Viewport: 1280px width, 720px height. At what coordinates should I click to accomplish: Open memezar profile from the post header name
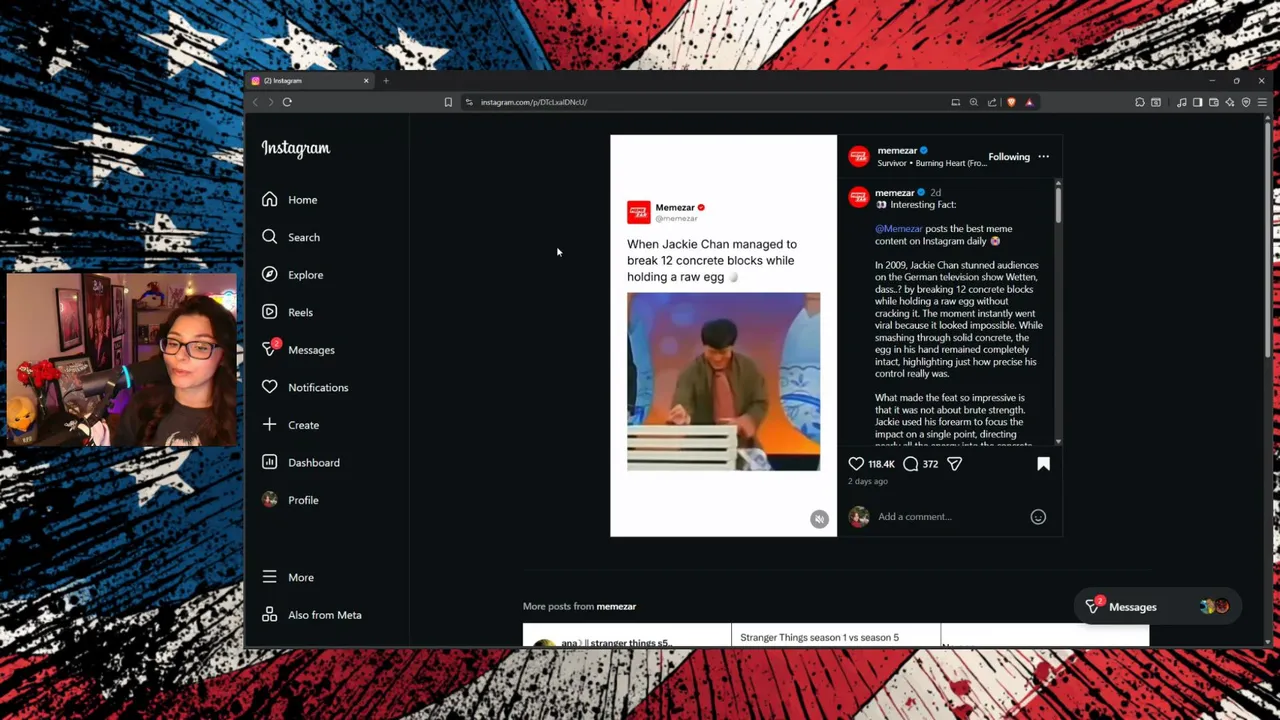pos(897,150)
